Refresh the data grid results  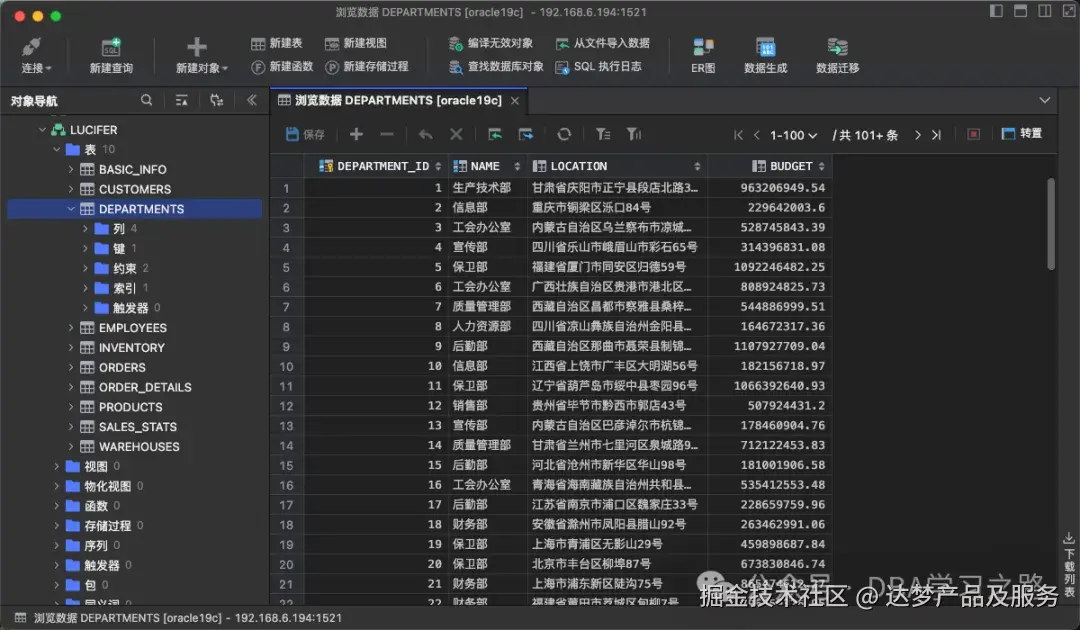pos(563,133)
